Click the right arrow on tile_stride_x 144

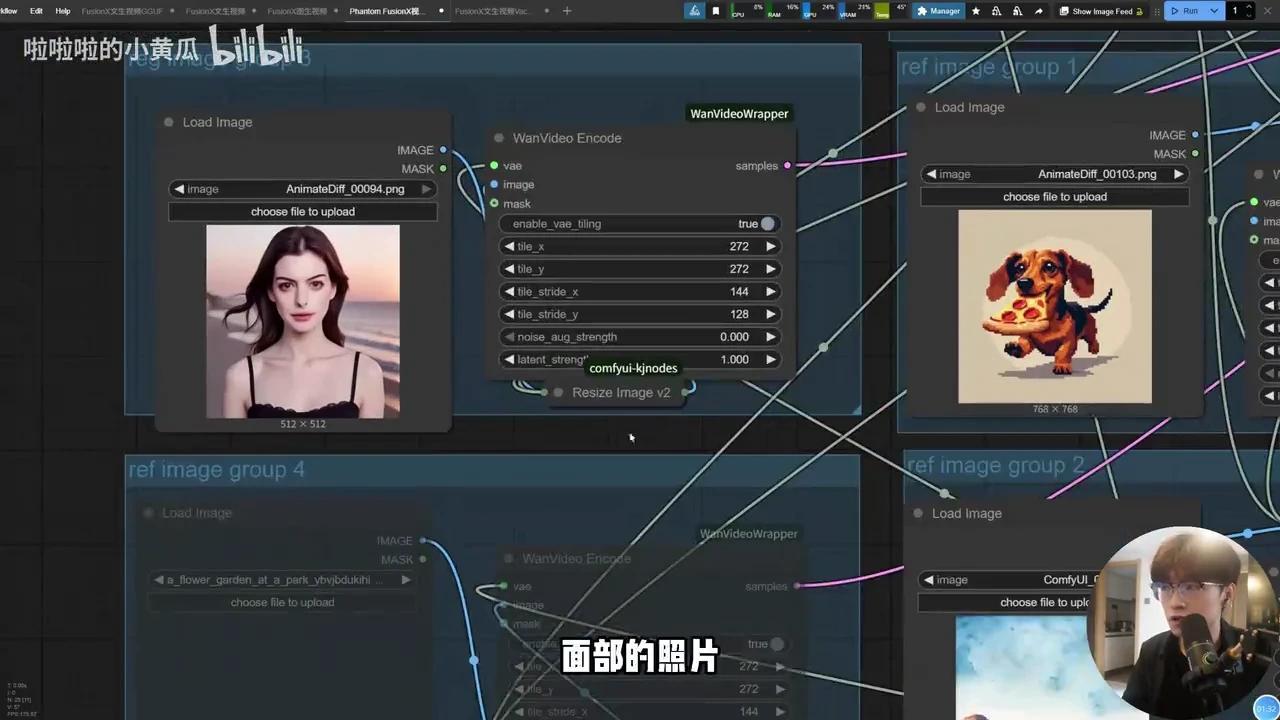coord(770,291)
